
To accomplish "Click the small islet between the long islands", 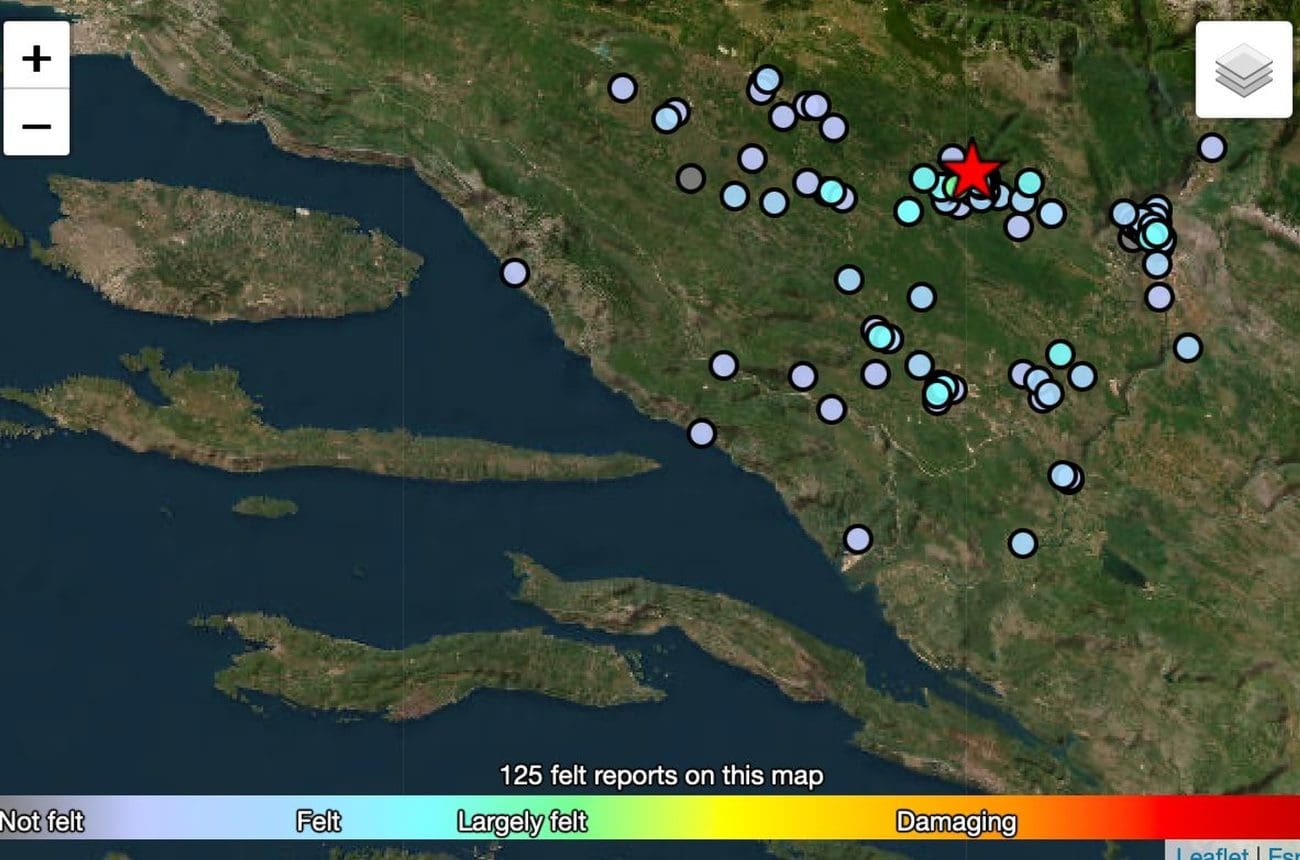I will pos(265,507).
